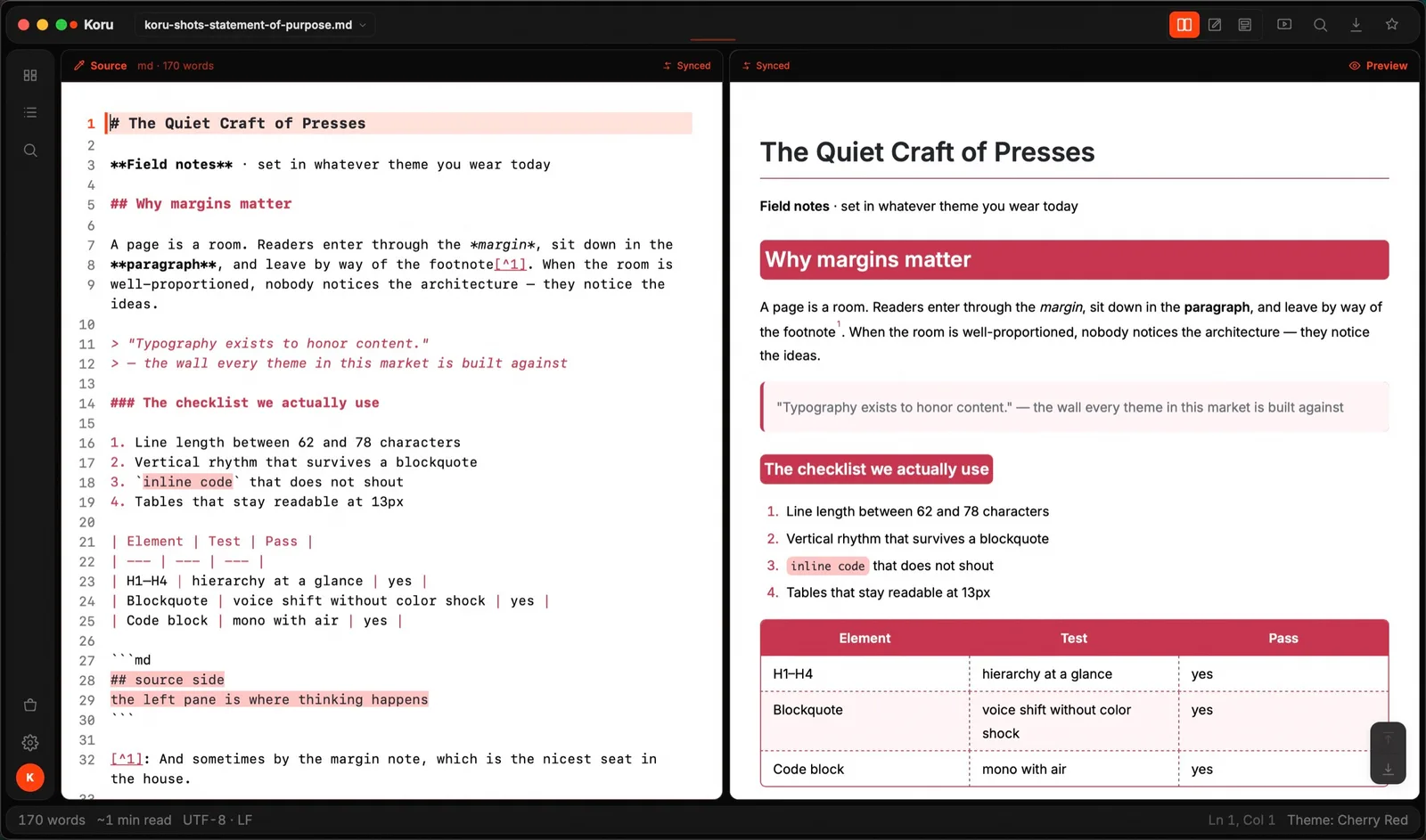Click the inline code chip in preview

click(x=827, y=567)
